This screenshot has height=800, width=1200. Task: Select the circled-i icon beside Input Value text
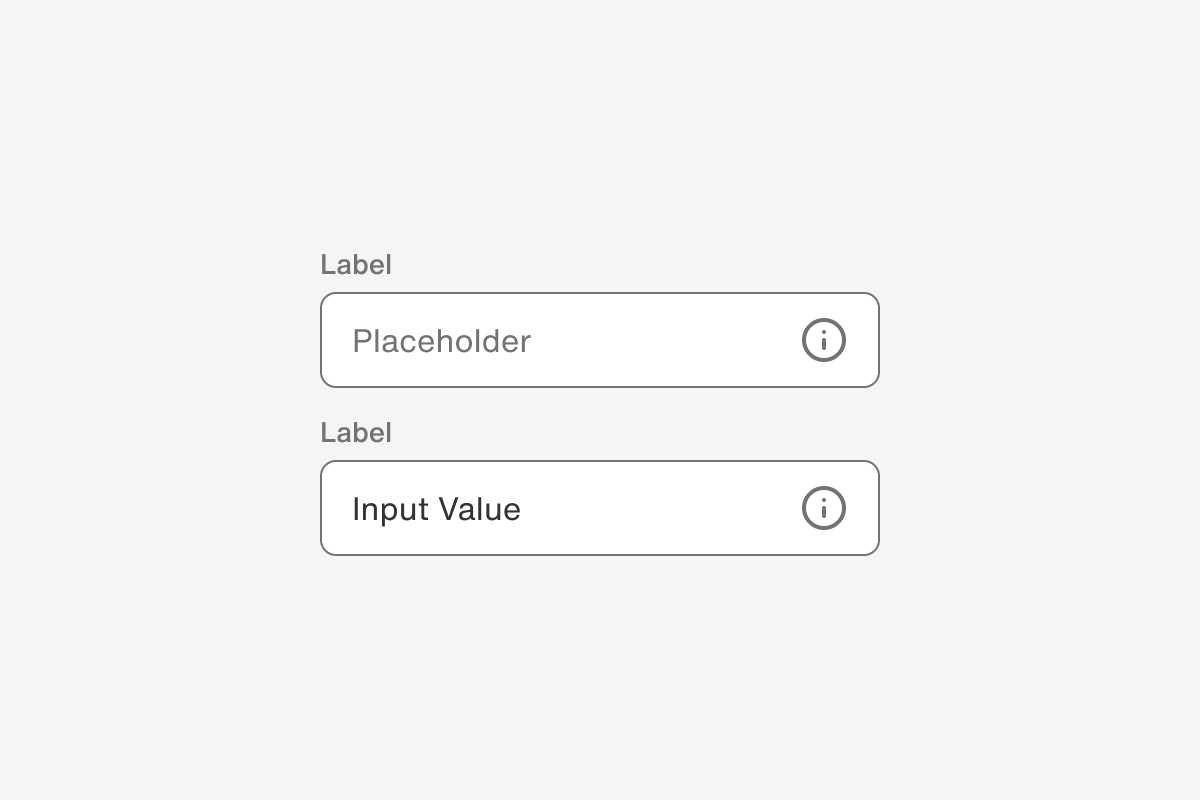click(x=823, y=508)
